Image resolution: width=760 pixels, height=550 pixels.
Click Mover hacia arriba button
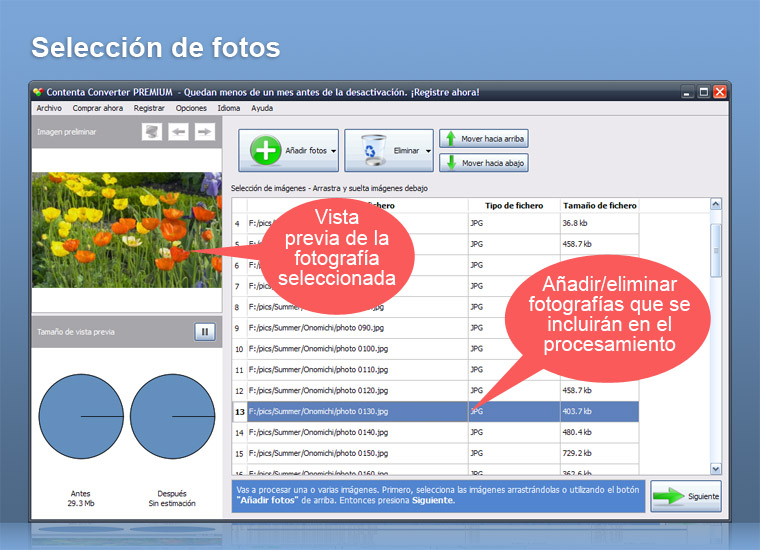coord(484,139)
